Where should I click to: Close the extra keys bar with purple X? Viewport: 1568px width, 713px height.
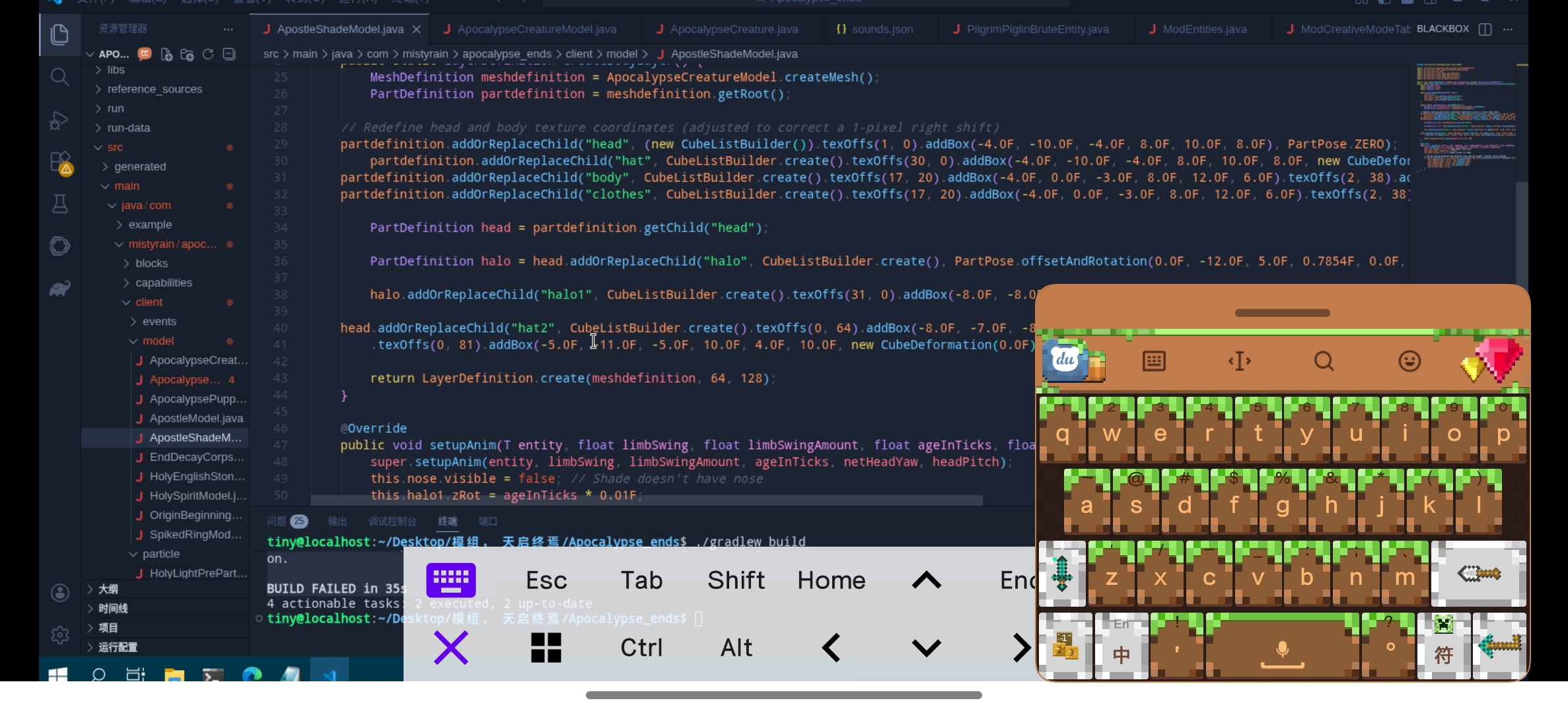pyautogui.click(x=451, y=647)
